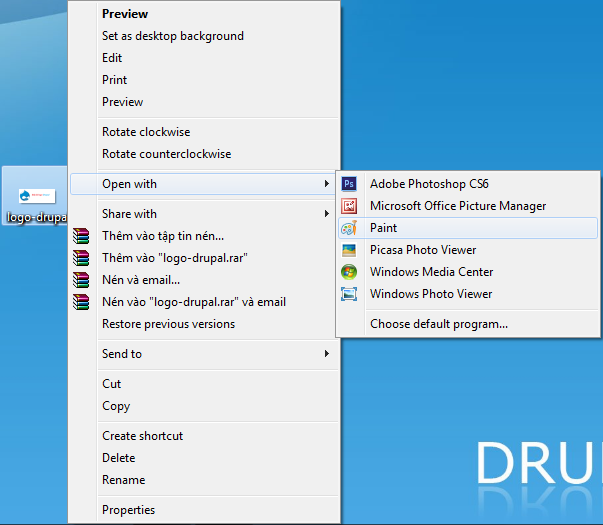
Task: Expand the Share with submenu arrow
Action: (326, 214)
